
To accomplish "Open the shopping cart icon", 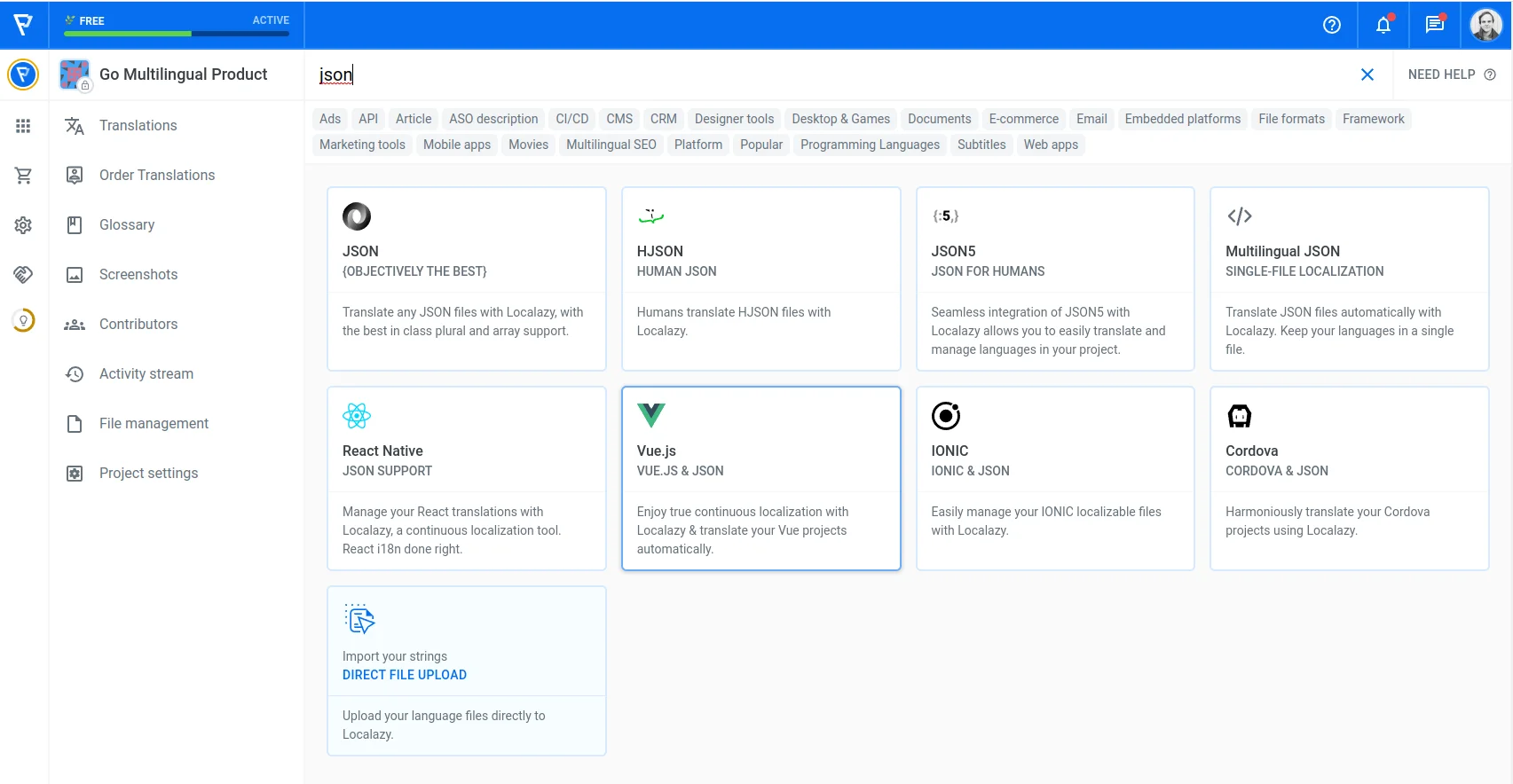I will tap(23, 176).
